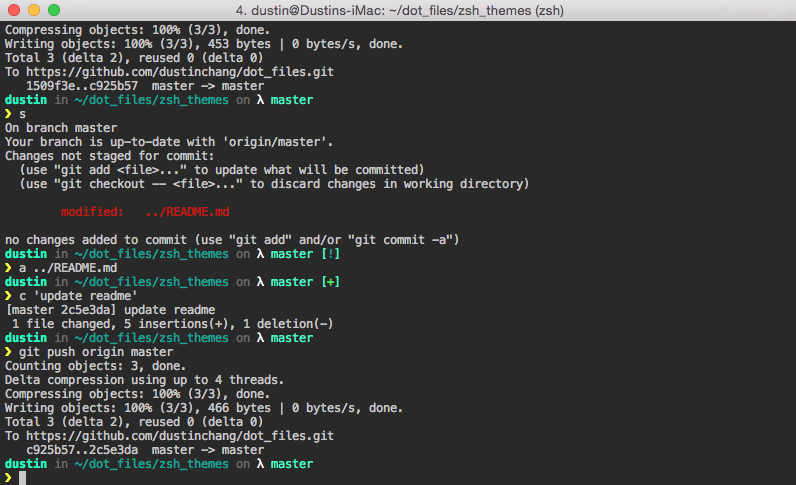Click 'no changes added to commit' line
796x485 pixels.
coord(232,240)
